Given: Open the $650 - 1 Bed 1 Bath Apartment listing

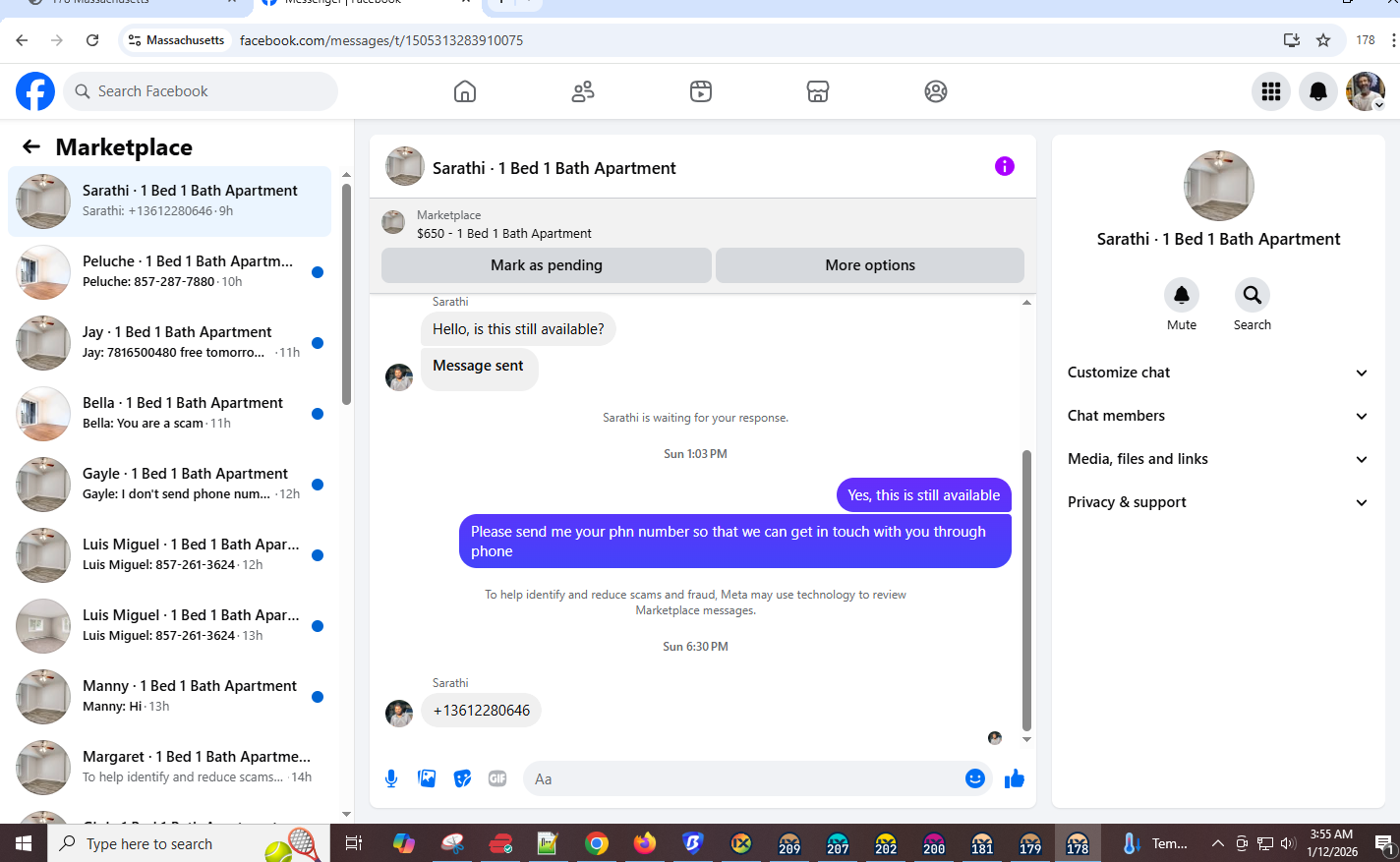Looking at the screenshot, I should coord(504,234).
